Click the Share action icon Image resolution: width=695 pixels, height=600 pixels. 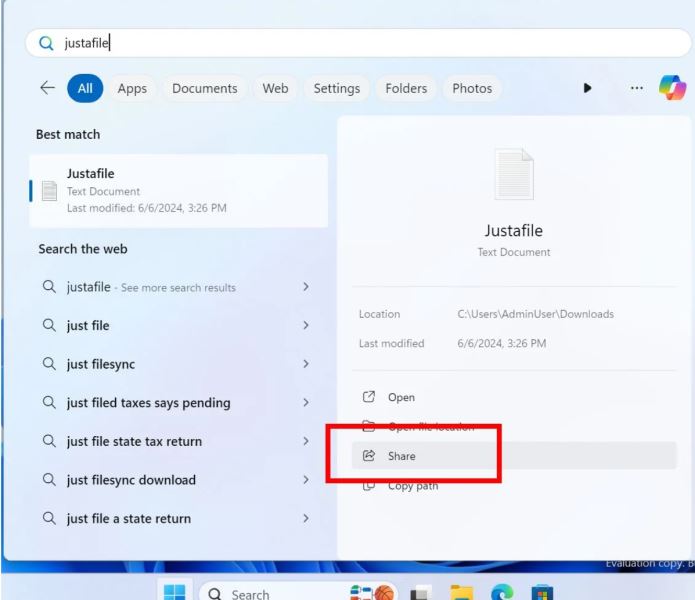pyautogui.click(x=369, y=456)
